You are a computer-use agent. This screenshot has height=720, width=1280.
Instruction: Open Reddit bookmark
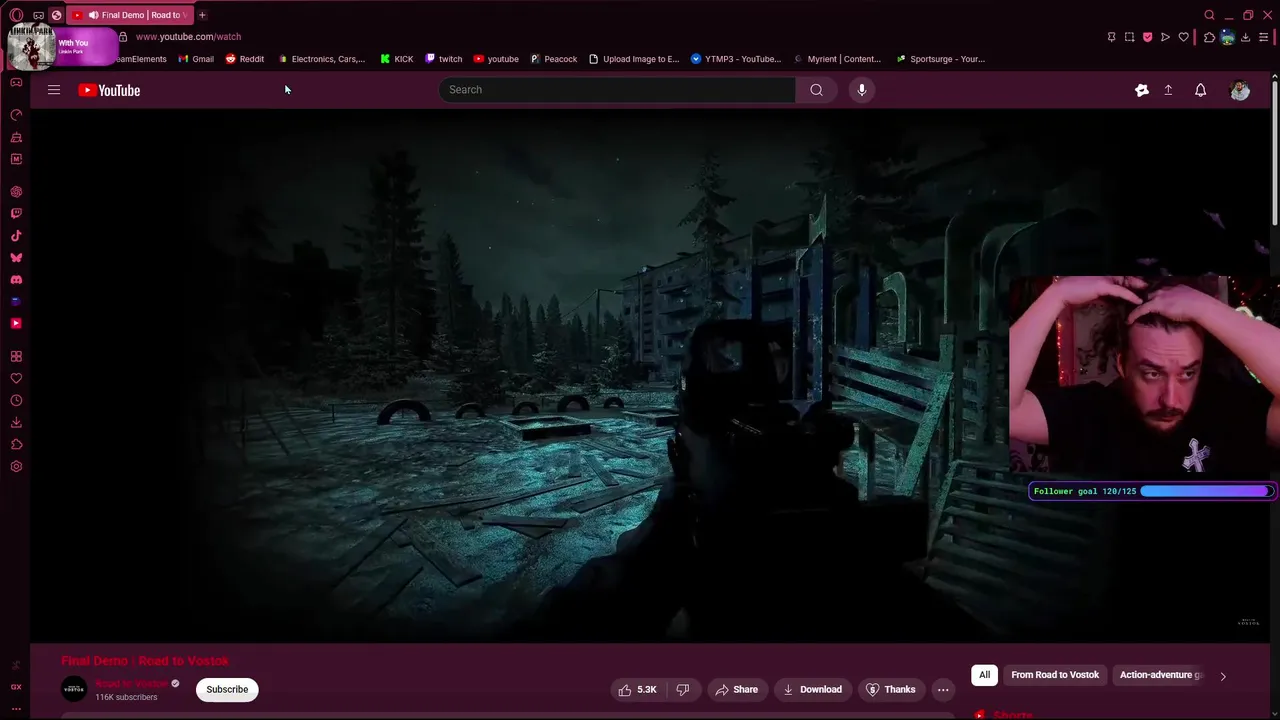coord(245,59)
